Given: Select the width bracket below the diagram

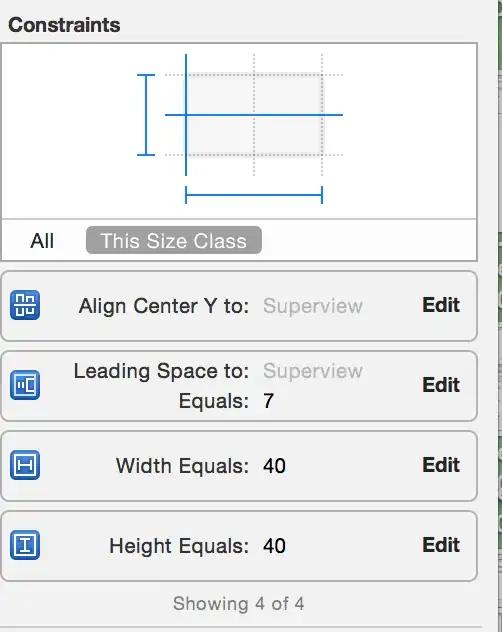Looking at the screenshot, I should 254,195.
